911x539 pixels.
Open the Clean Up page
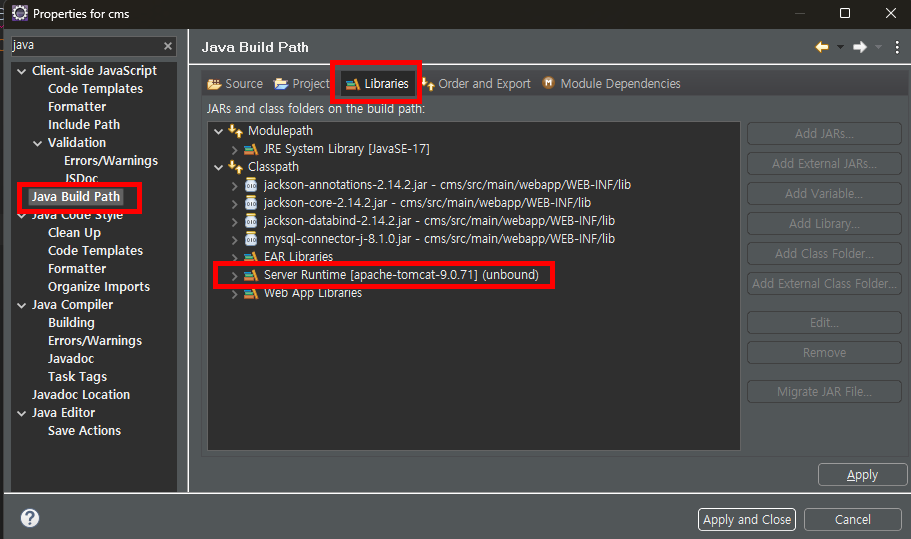[x=74, y=233]
